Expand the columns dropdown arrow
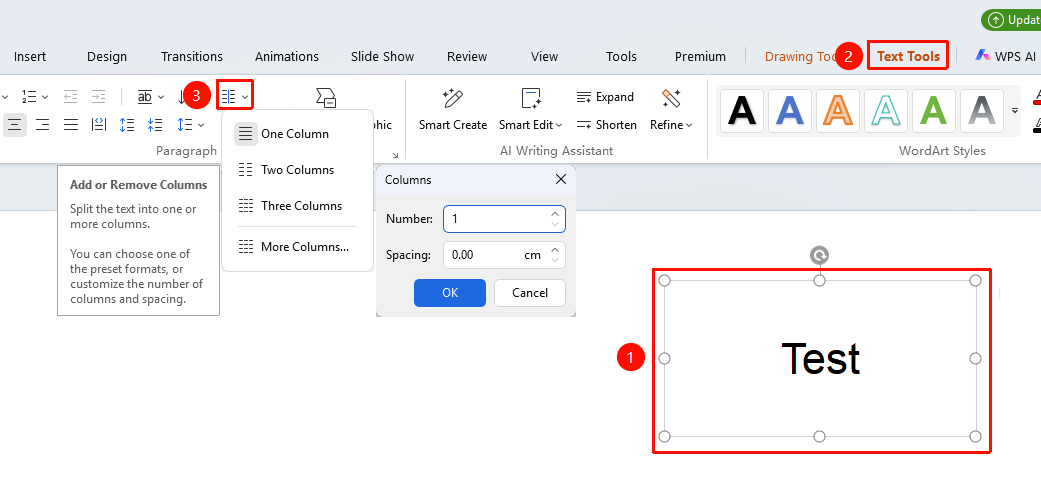 pyautogui.click(x=245, y=98)
